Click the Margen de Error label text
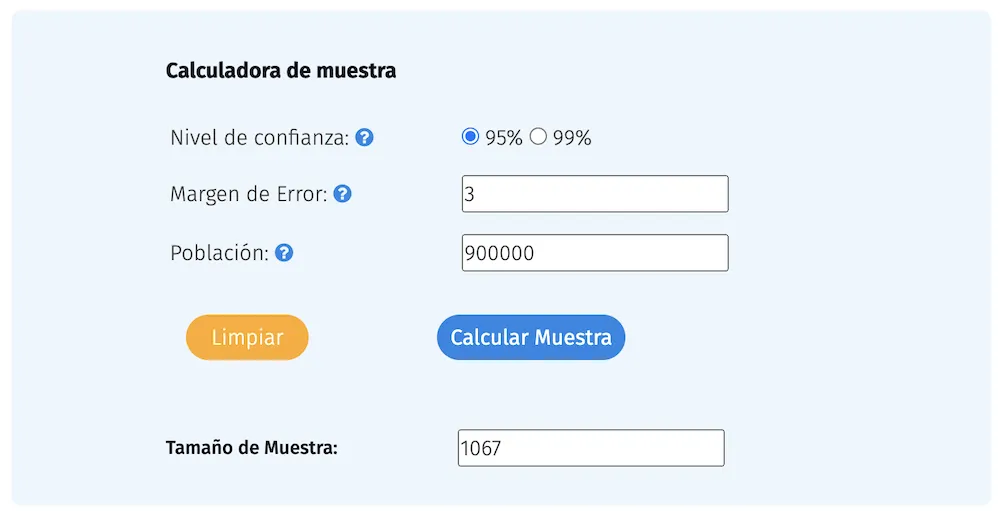The width and height of the screenshot is (1000, 511). 249,194
